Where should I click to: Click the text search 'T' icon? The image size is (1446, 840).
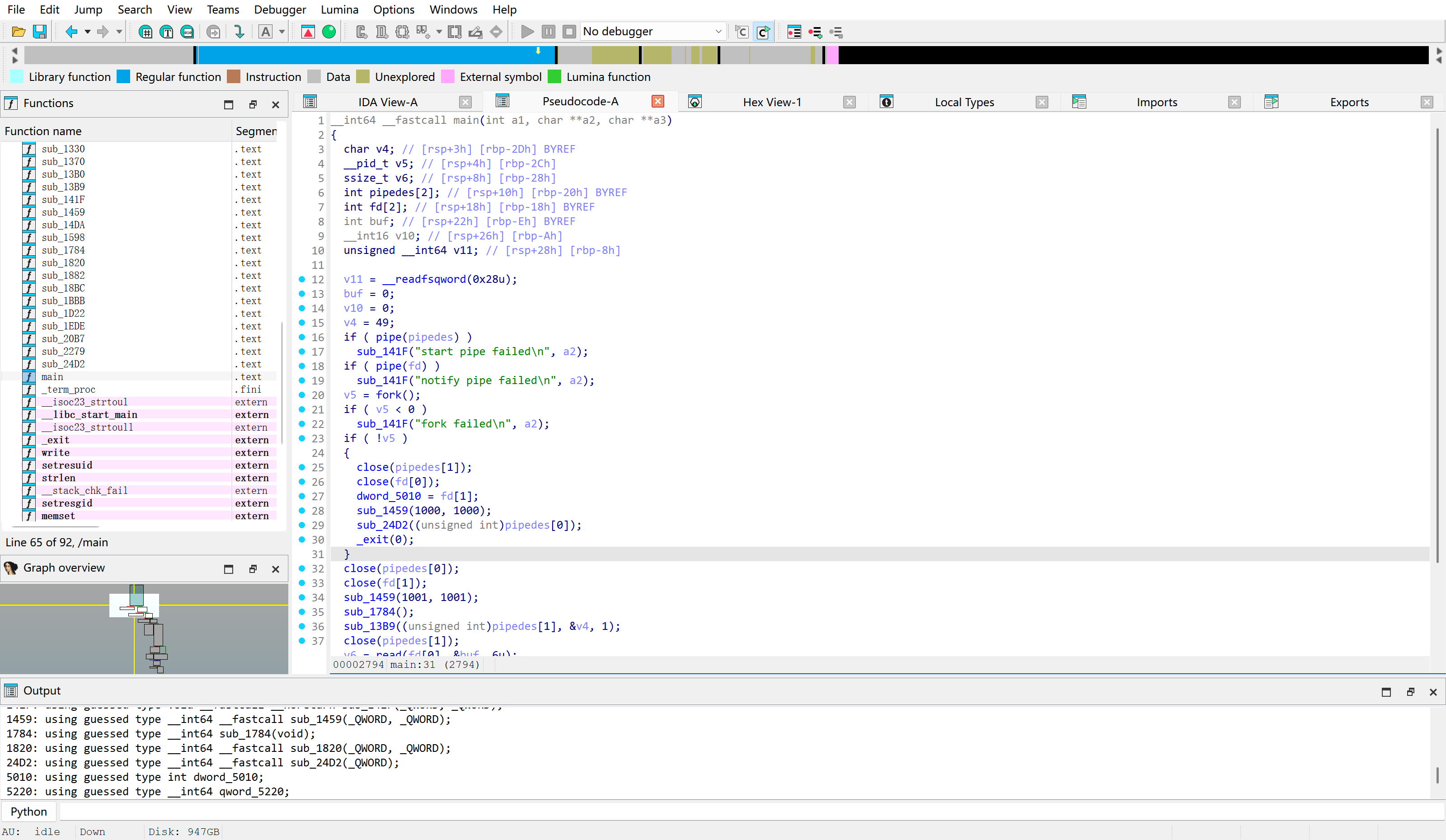coord(166,32)
